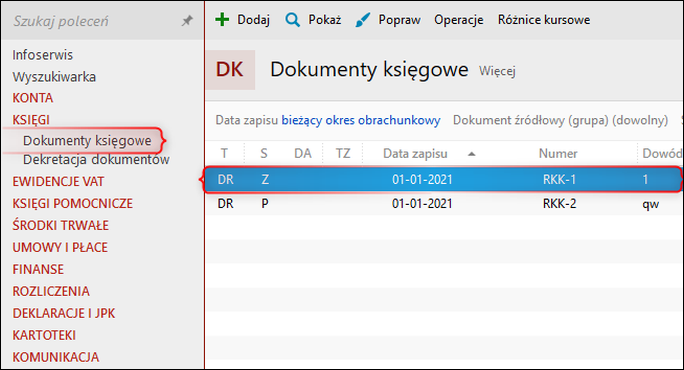Expand the KONTA section
The width and height of the screenshot is (684, 370).
33,98
